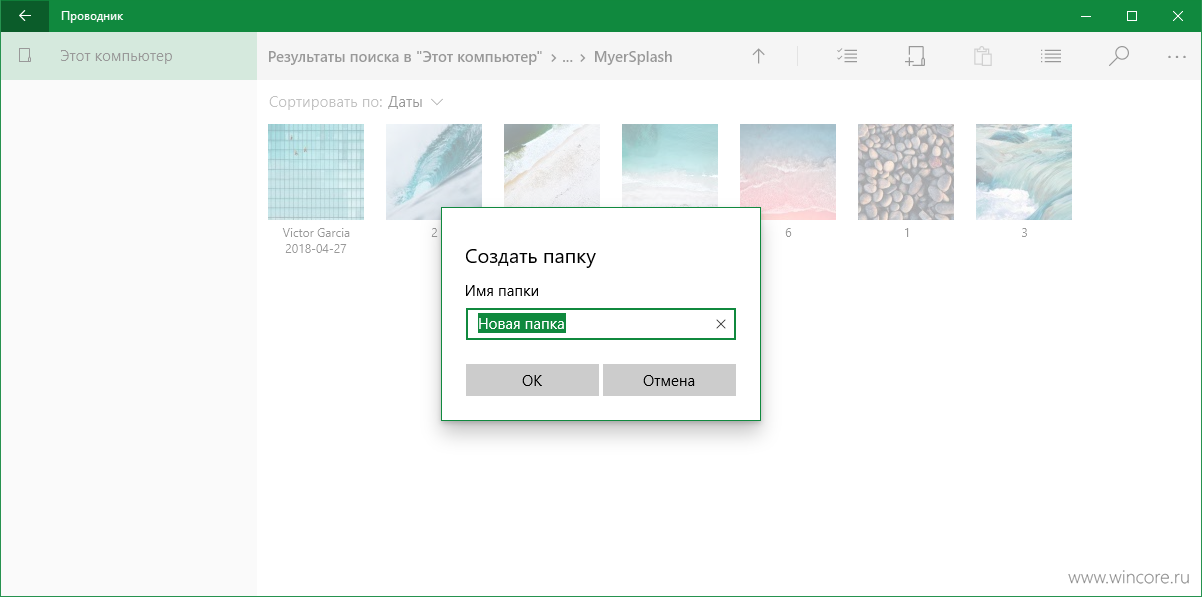Viewport: 1202px width, 597px height.
Task: Toggle multi-select checklist mode
Action: click(847, 57)
